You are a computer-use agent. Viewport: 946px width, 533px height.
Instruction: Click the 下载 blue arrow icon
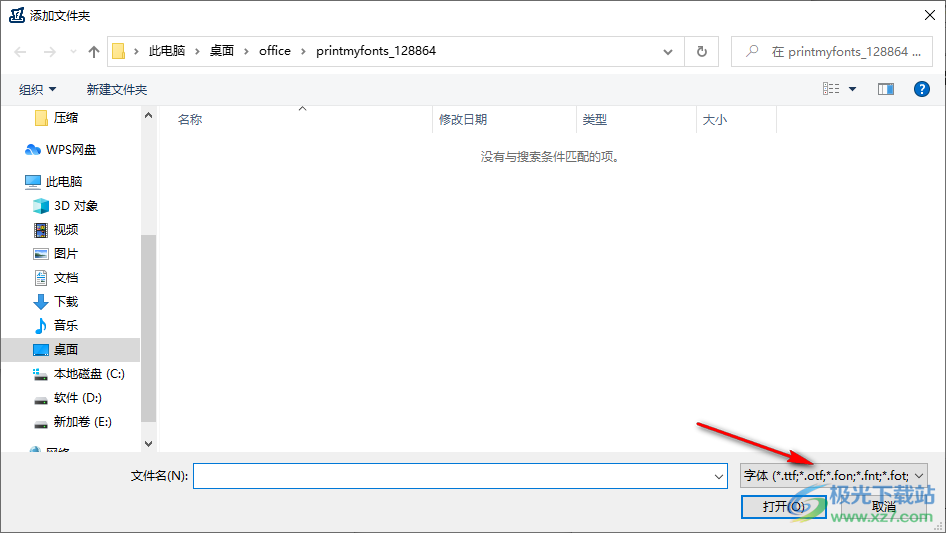[x=40, y=302]
